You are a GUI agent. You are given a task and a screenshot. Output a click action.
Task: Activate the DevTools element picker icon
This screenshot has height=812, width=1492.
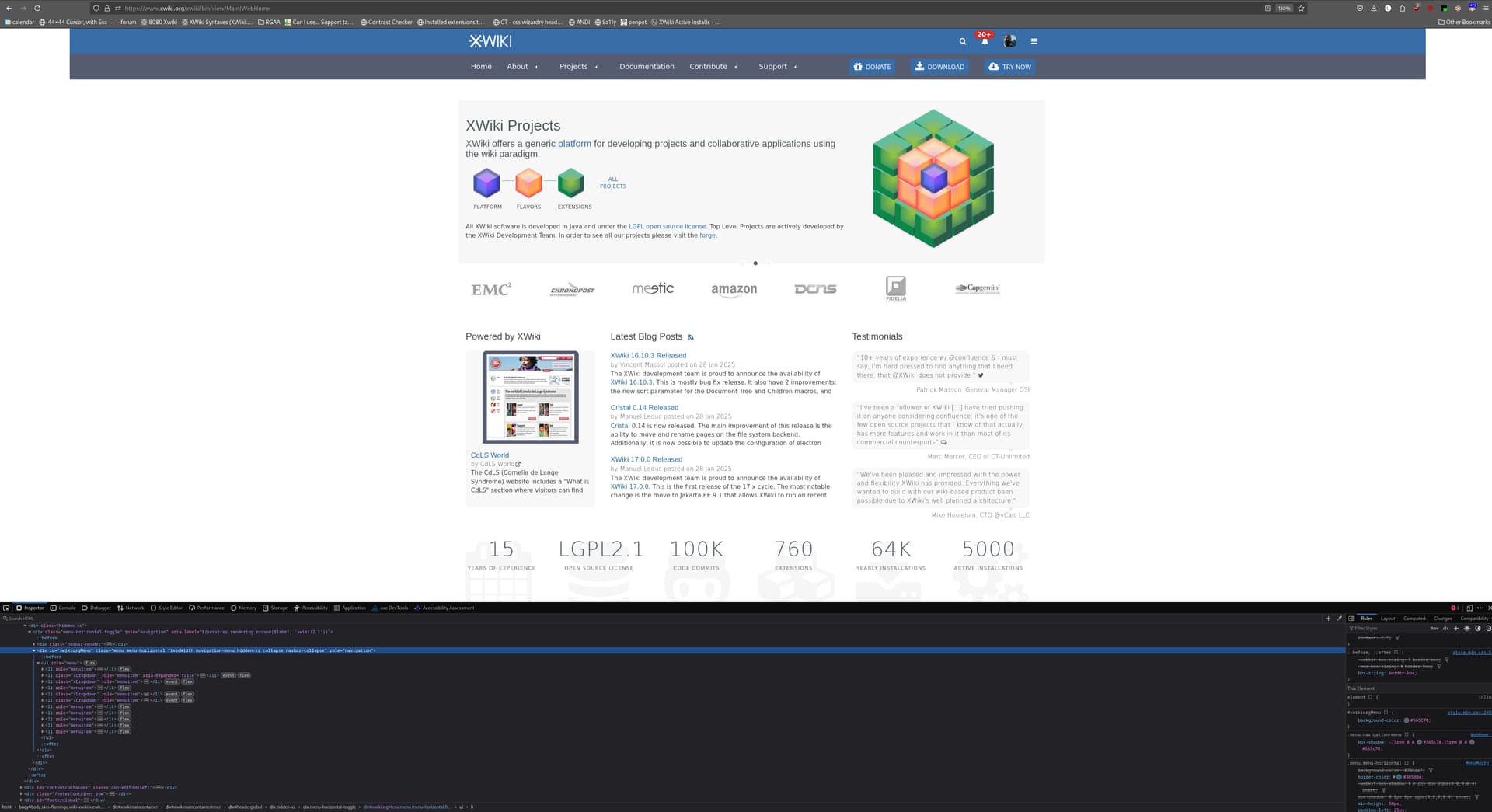pos(6,608)
